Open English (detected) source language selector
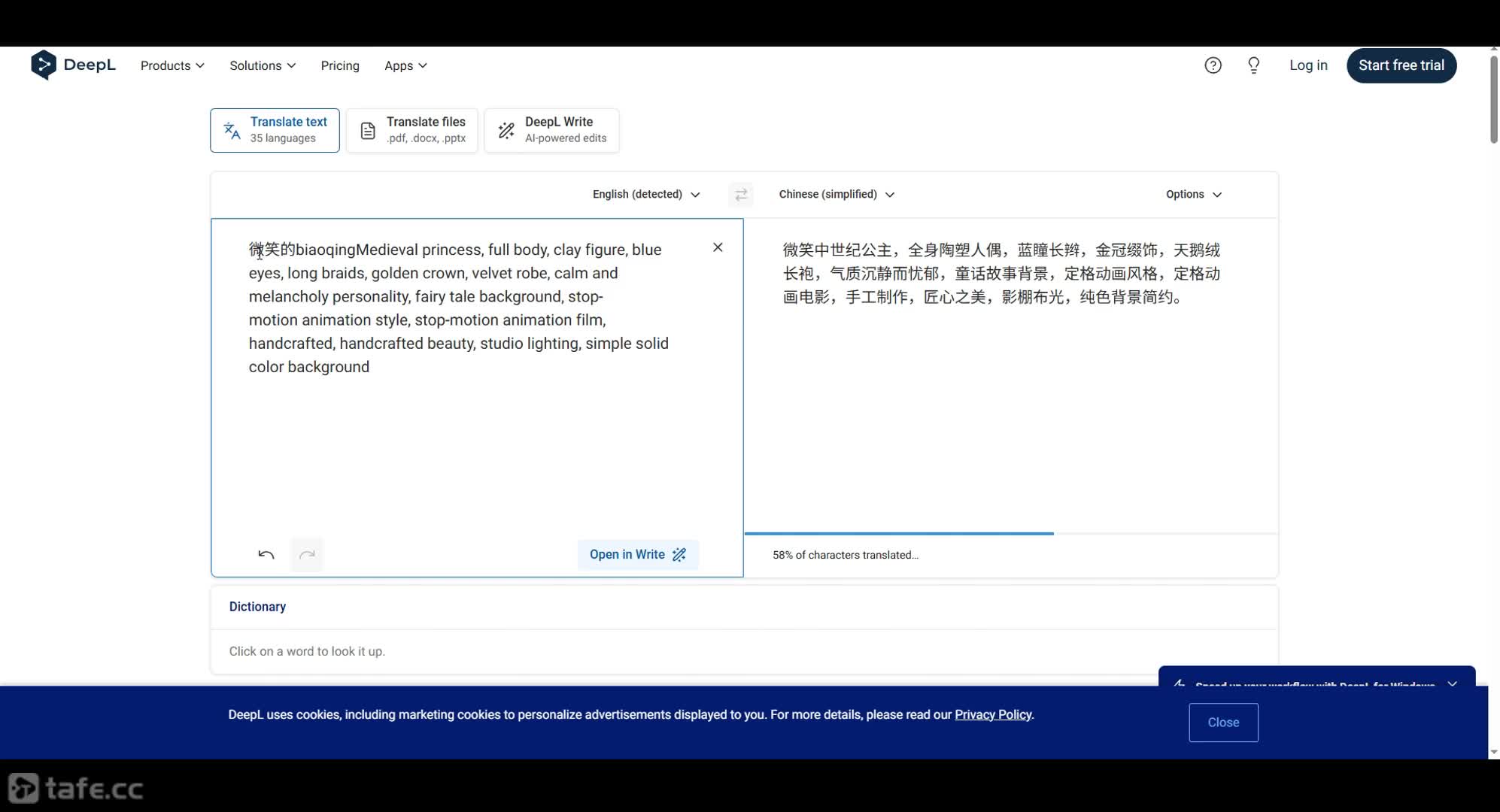This screenshot has width=1500, height=812. tap(646, 194)
